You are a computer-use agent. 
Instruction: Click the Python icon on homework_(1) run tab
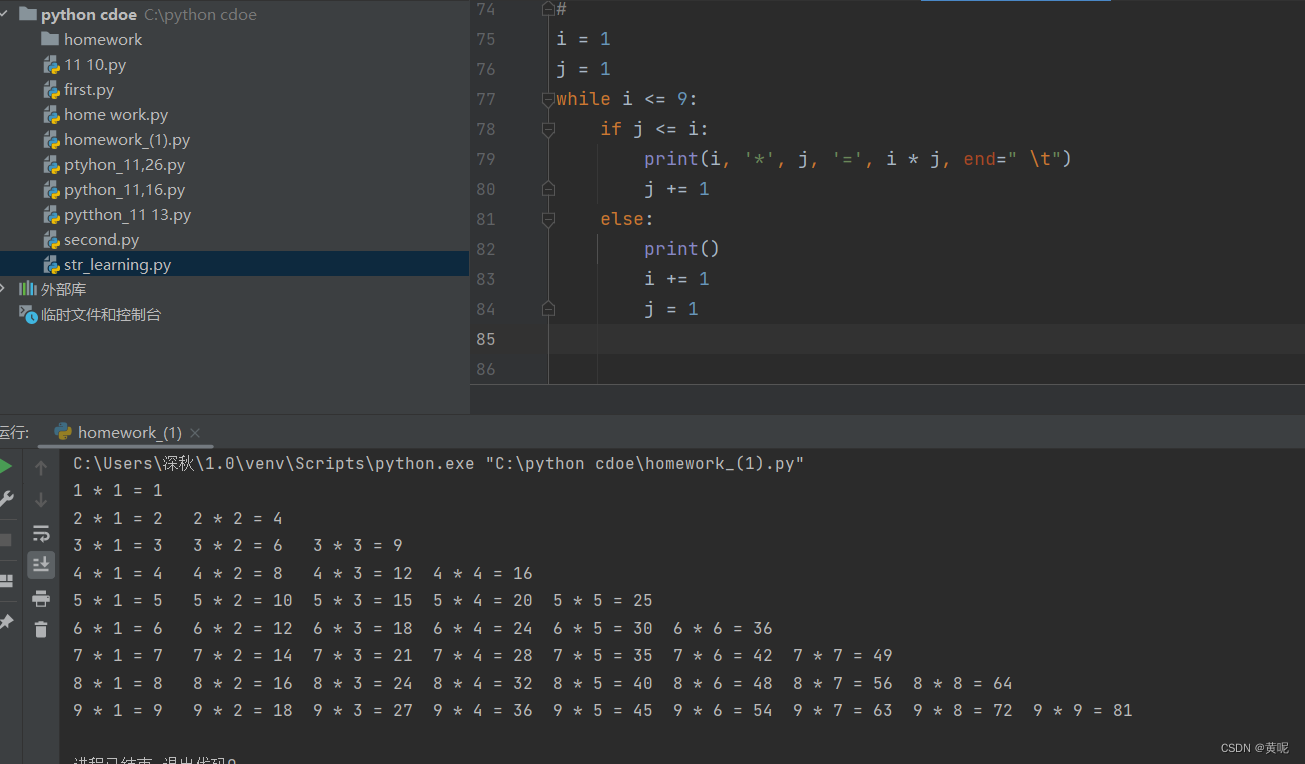pyautogui.click(x=63, y=432)
